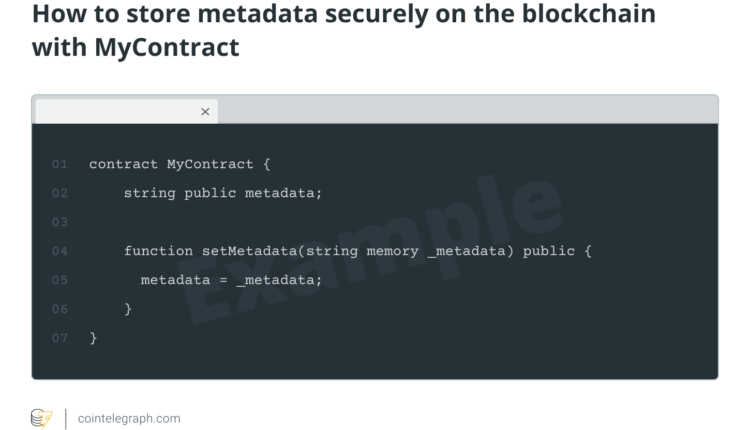The image size is (750, 430).
Task: Click line number 05 in the gutter
Action: 60,280
